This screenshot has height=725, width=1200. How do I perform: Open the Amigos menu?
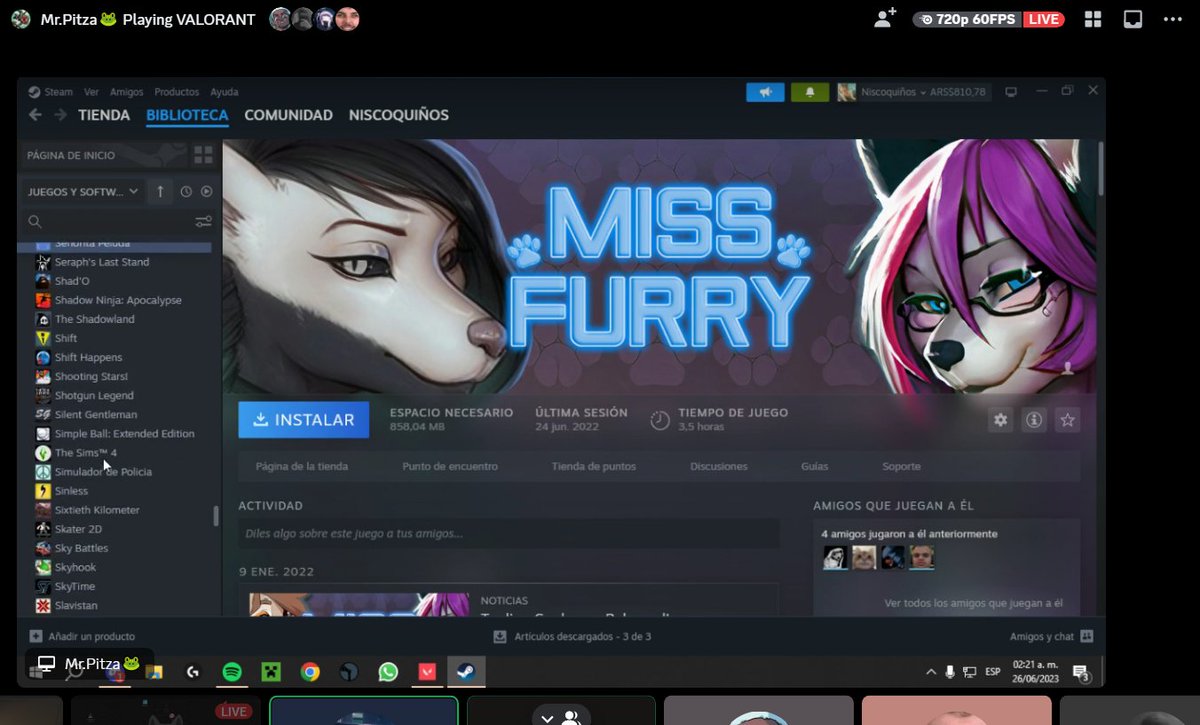pyautogui.click(x=127, y=92)
